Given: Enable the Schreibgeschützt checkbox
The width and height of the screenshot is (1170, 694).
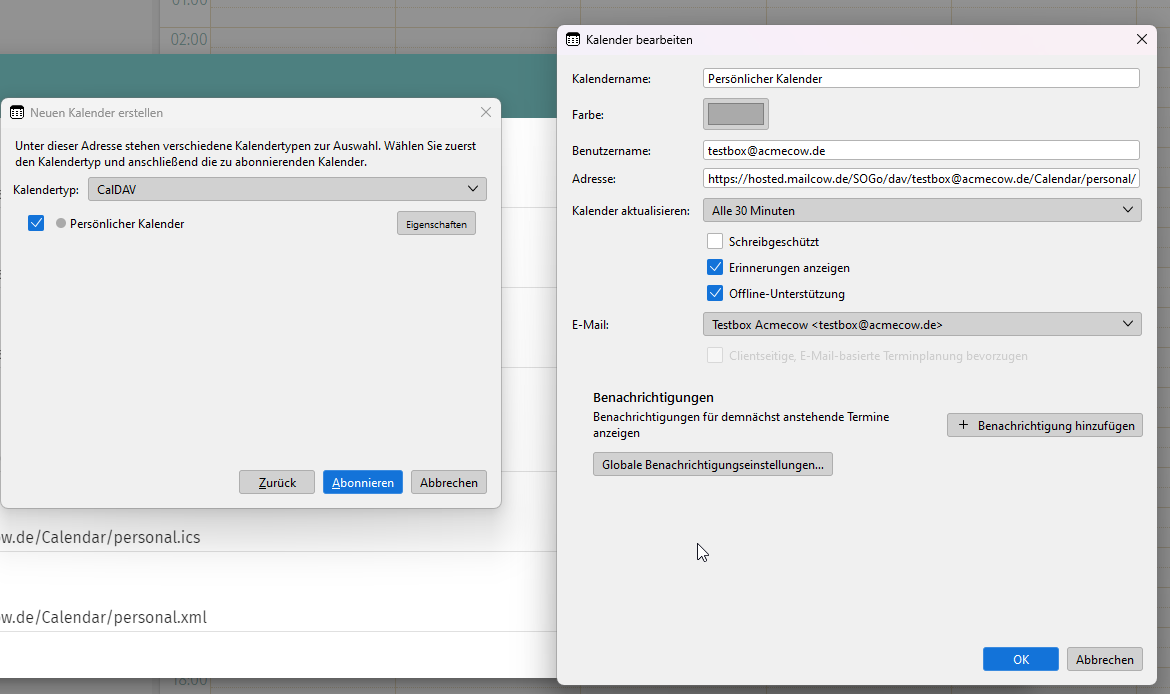Looking at the screenshot, I should [x=715, y=241].
